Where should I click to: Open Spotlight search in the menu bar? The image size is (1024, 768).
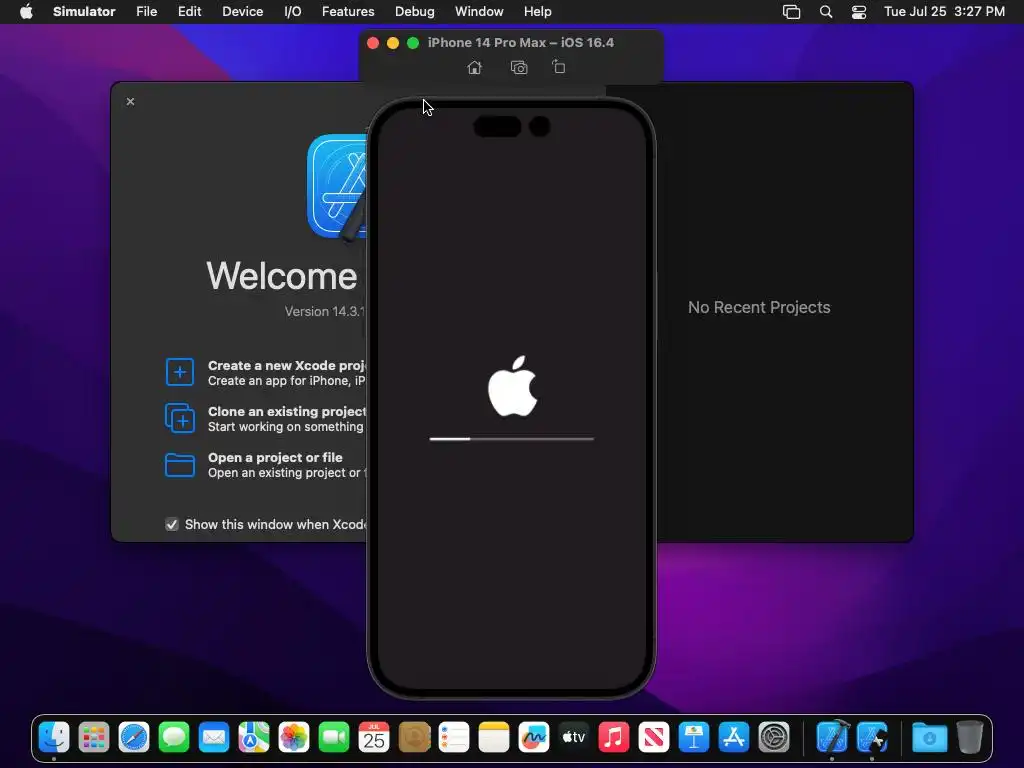pyautogui.click(x=825, y=11)
